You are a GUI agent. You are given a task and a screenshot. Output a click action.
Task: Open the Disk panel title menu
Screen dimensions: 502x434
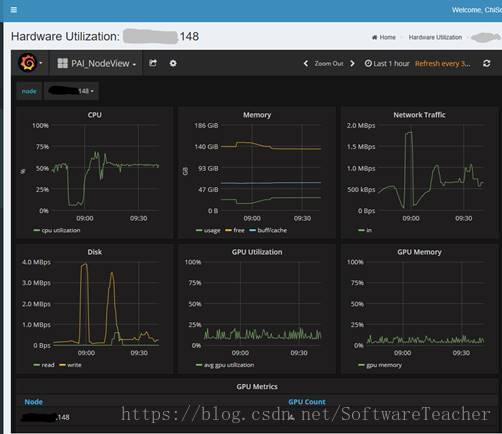tap(95, 252)
